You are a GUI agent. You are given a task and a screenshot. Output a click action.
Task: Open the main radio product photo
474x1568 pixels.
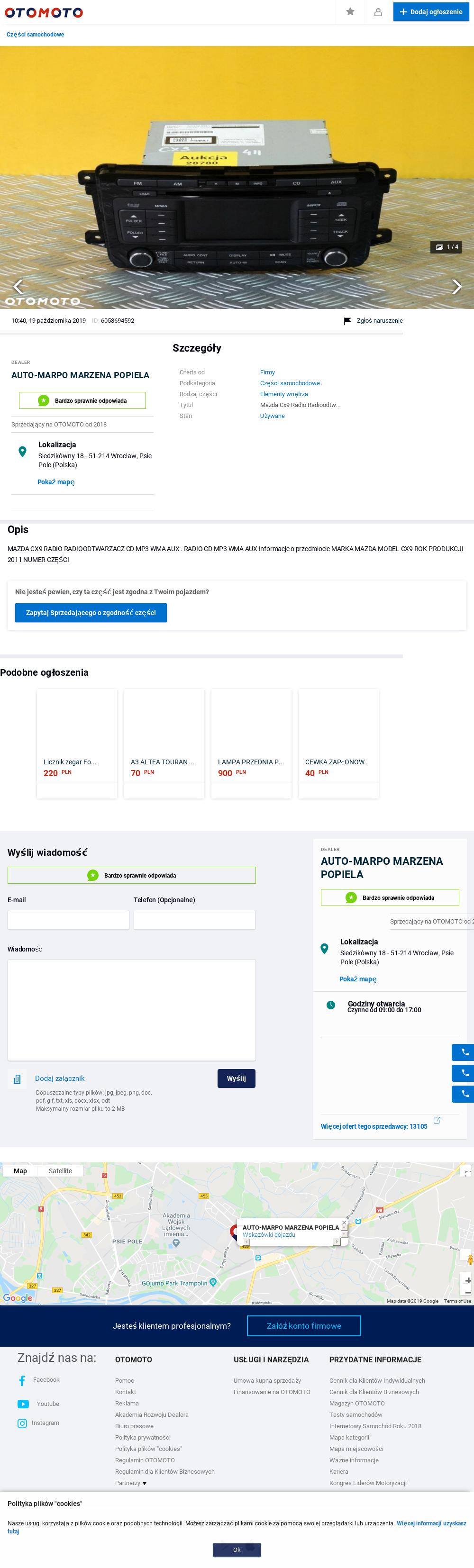point(237,177)
